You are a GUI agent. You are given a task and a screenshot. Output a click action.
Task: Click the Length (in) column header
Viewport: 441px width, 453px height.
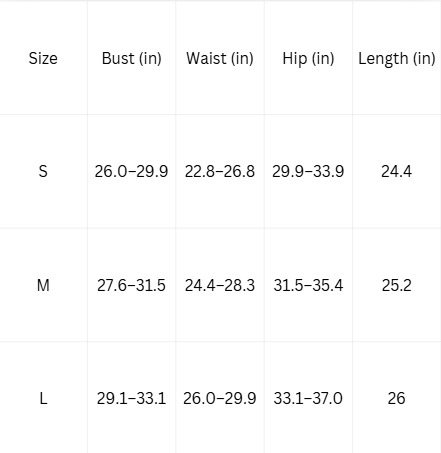tap(397, 58)
